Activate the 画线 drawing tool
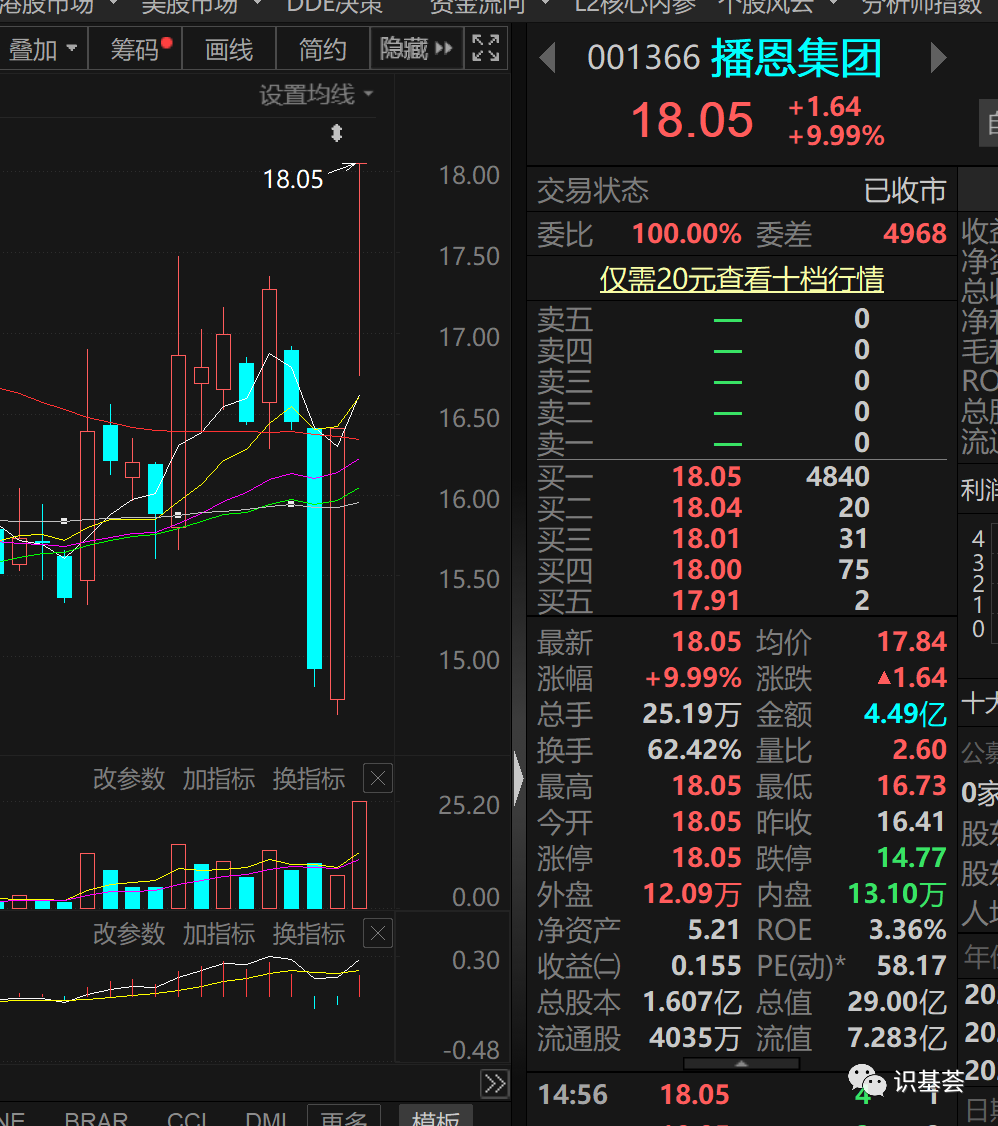This screenshot has height=1126, width=998. [x=229, y=49]
